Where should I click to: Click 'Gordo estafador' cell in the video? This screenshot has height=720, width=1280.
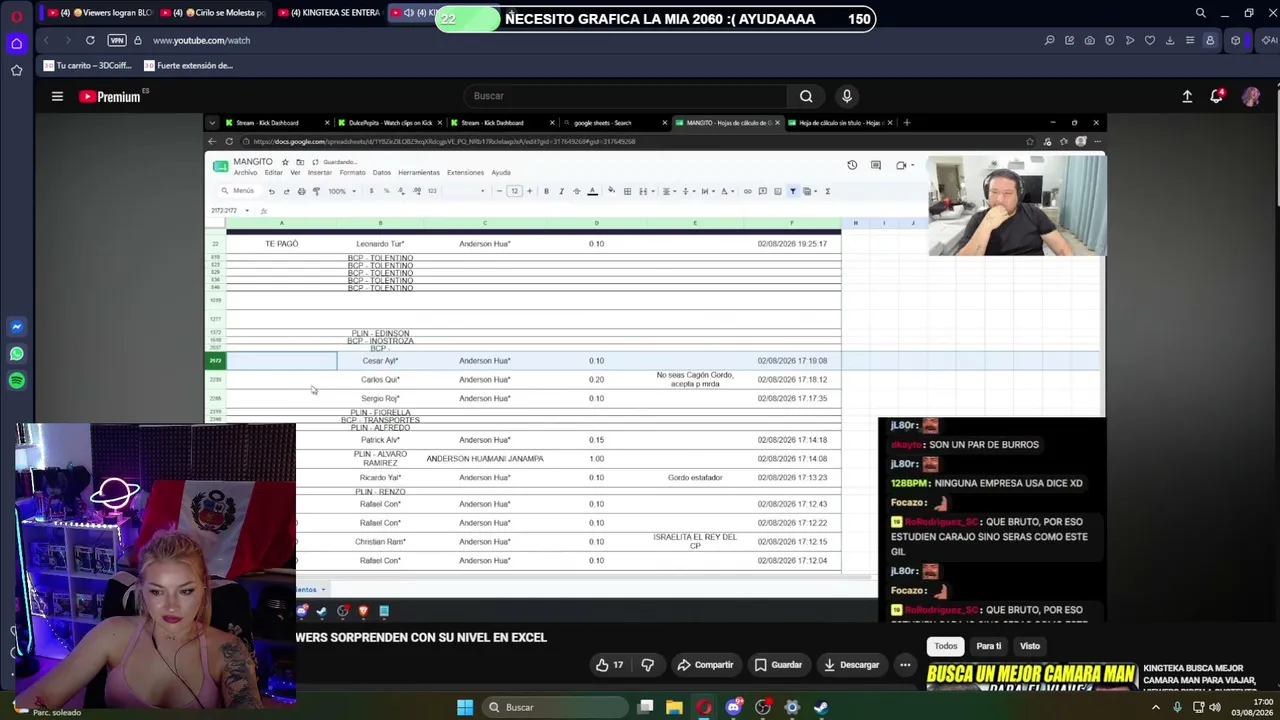coord(695,478)
